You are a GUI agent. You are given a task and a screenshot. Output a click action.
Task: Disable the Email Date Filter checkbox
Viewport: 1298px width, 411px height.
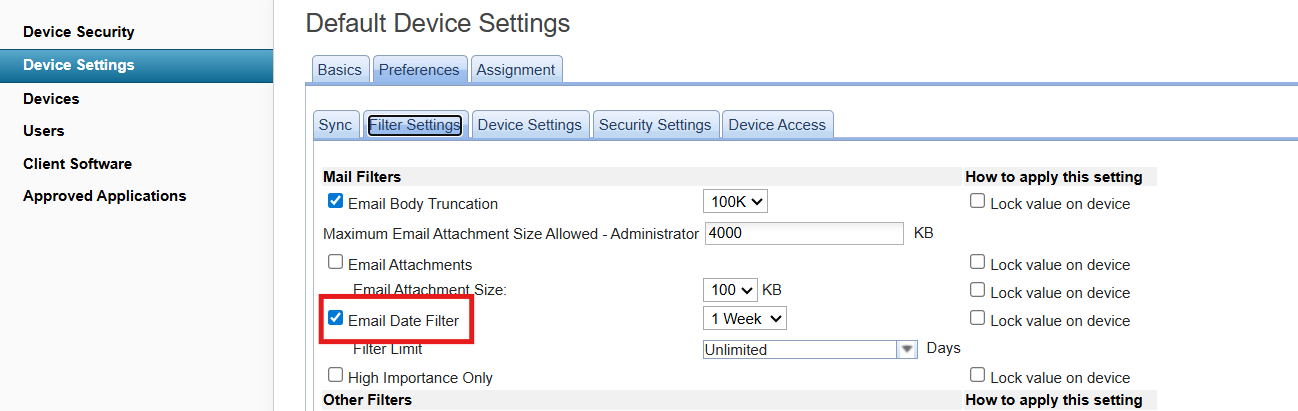point(336,319)
